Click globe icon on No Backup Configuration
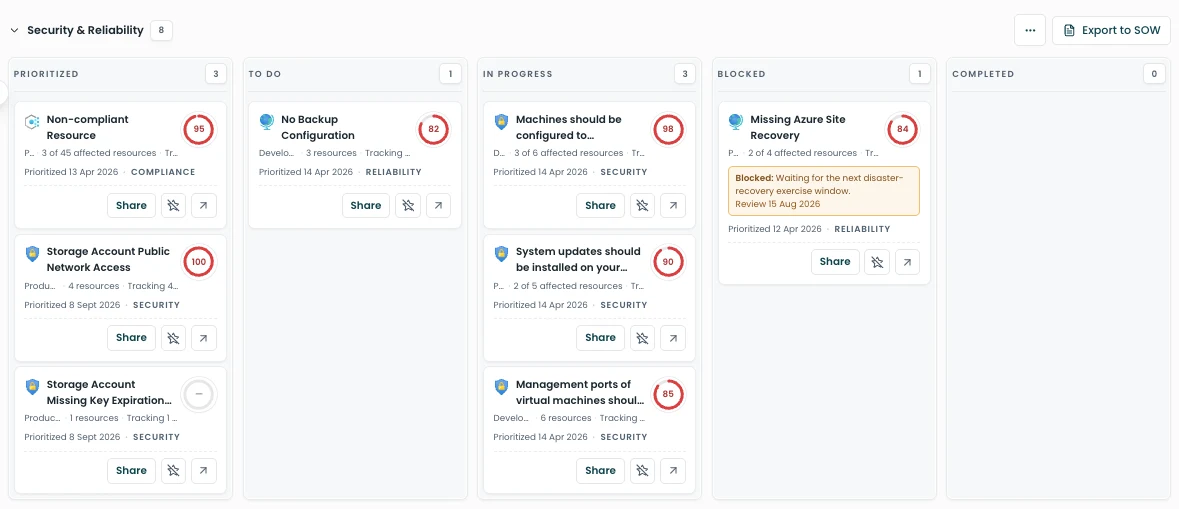 click(x=266, y=121)
